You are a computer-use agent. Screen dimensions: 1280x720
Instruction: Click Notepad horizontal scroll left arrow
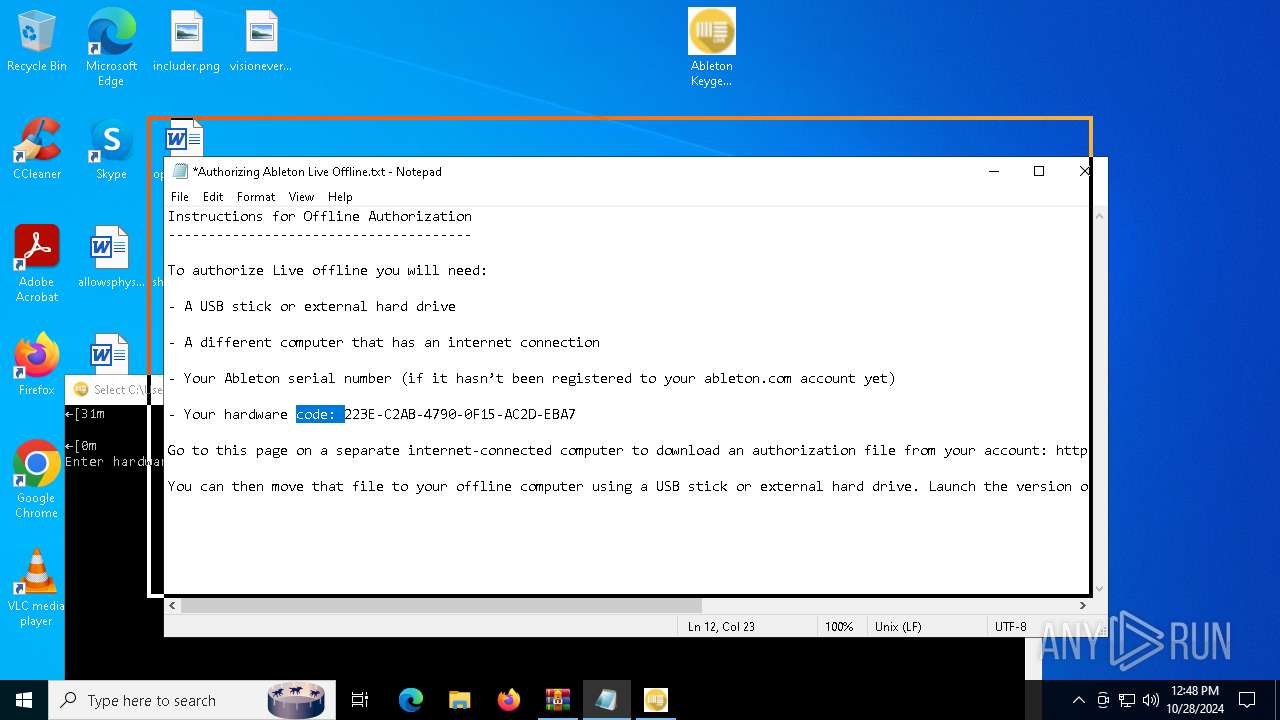coord(173,605)
